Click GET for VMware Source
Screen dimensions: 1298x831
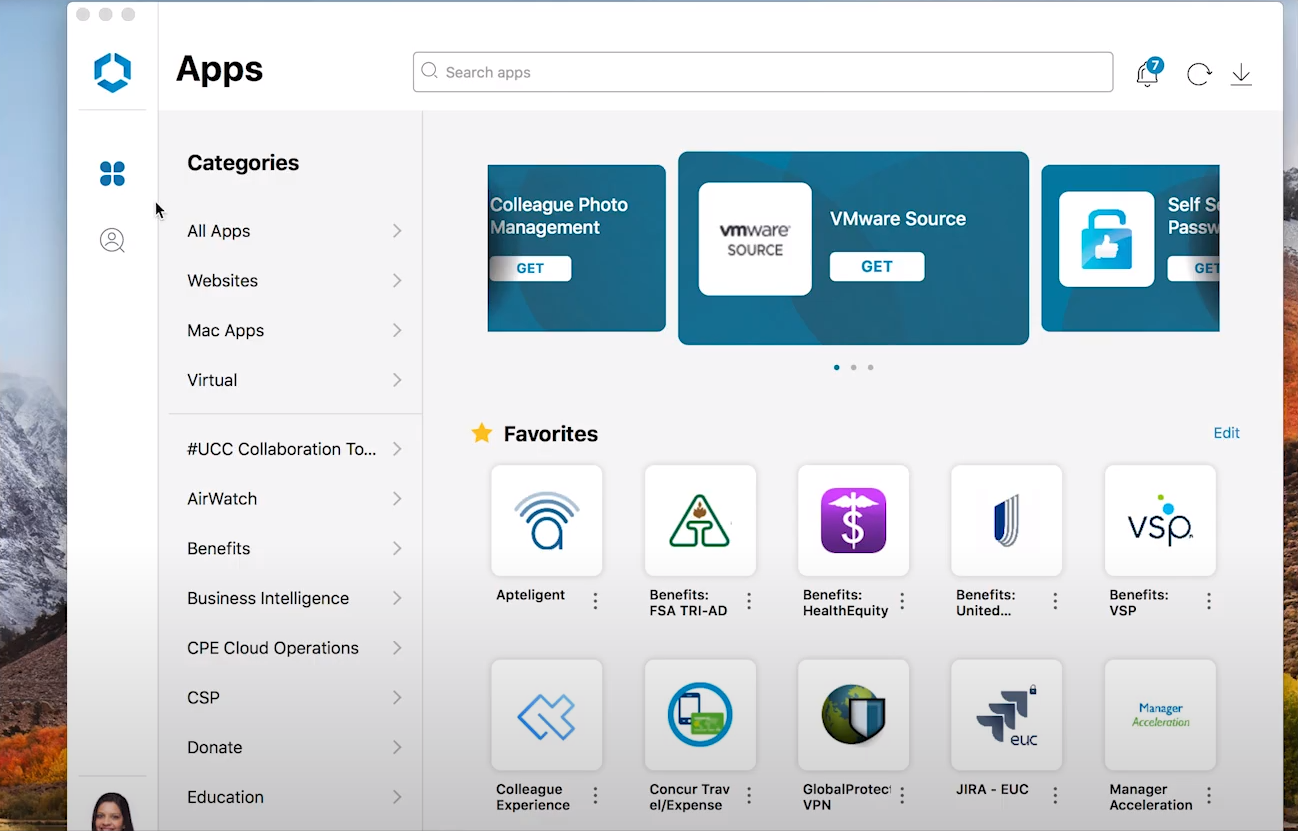pyautogui.click(x=876, y=266)
